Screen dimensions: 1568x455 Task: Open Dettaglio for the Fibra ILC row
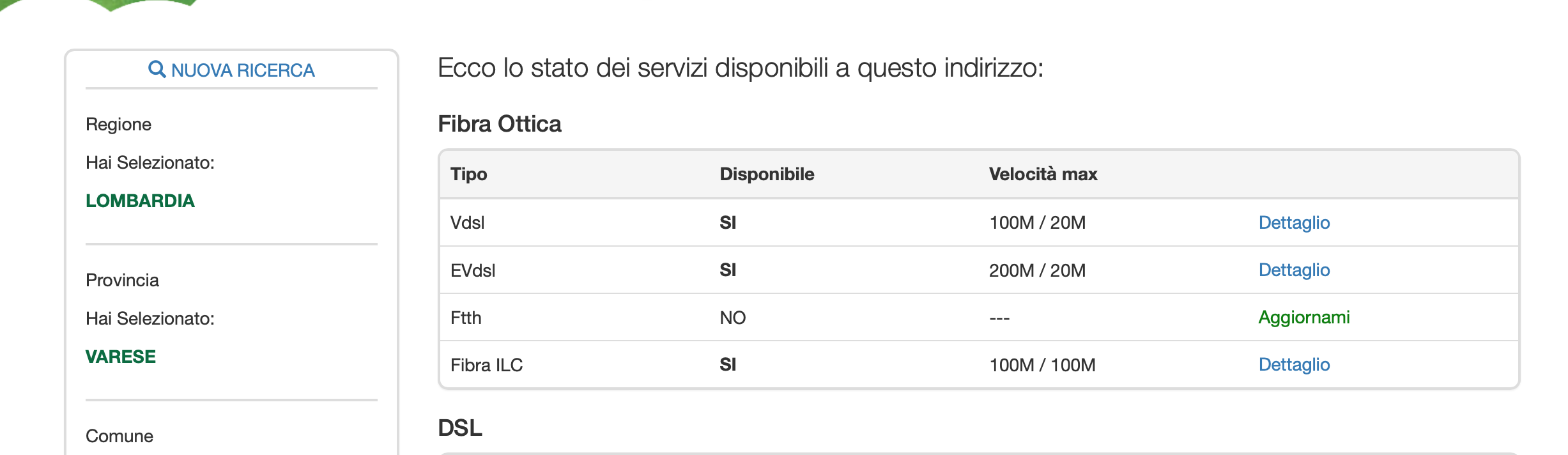(x=1294, y=364)
